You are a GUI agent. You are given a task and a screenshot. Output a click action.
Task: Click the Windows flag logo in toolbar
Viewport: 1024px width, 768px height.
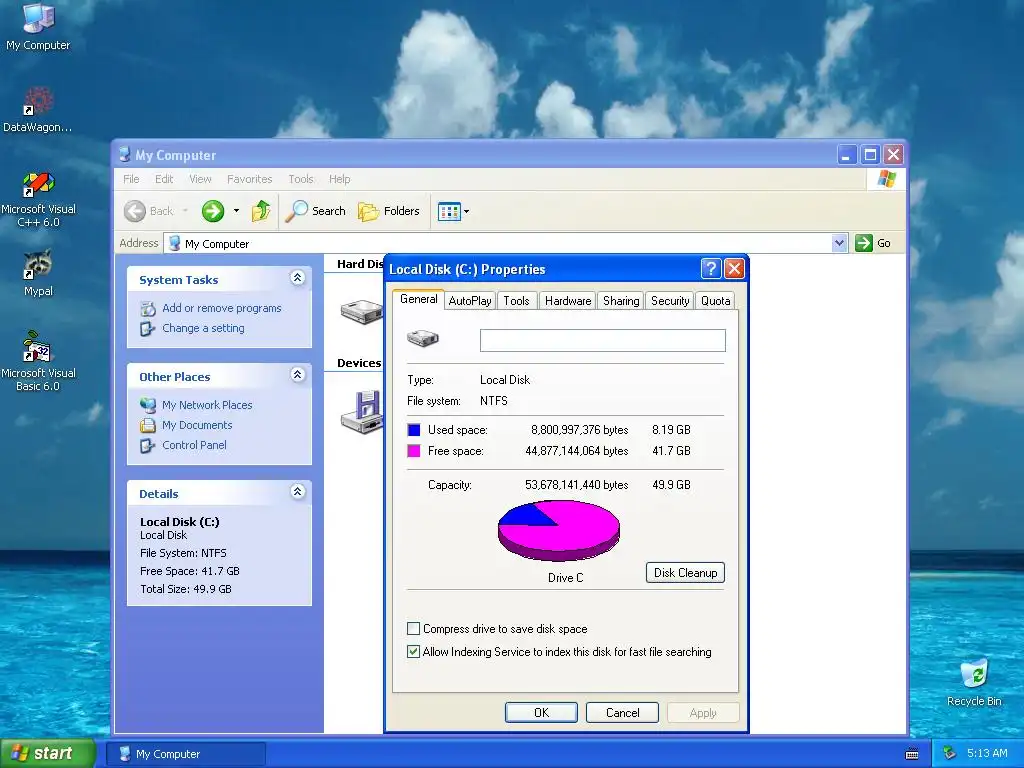point(887,178)
